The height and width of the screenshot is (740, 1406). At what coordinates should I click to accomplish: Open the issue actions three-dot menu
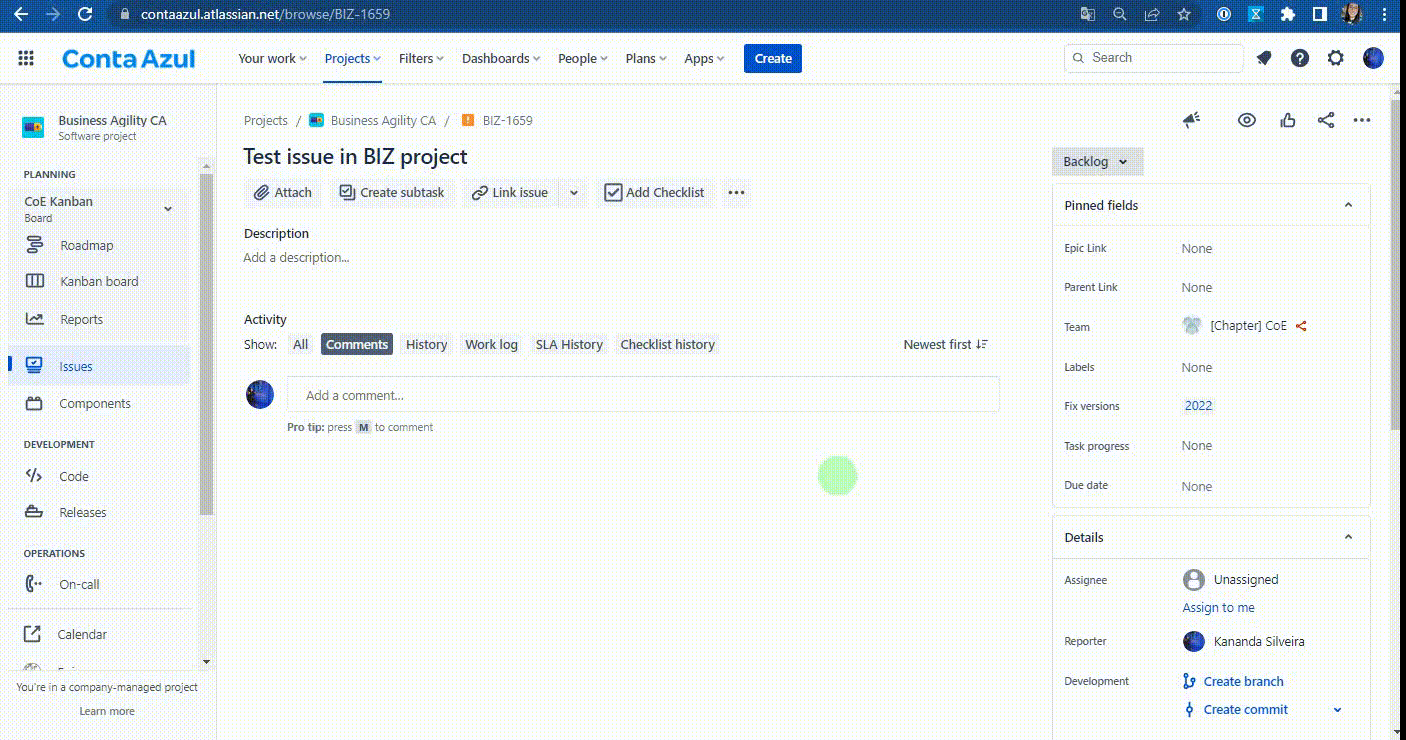click(1362, 120)
